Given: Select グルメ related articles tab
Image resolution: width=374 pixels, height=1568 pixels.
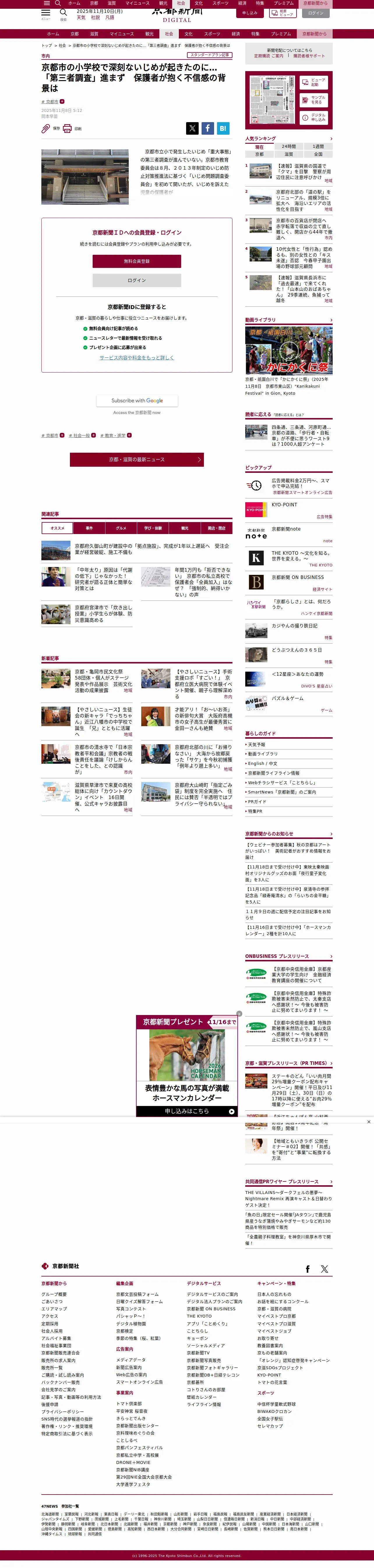Looking at the screenshot, I should point(121,528).
